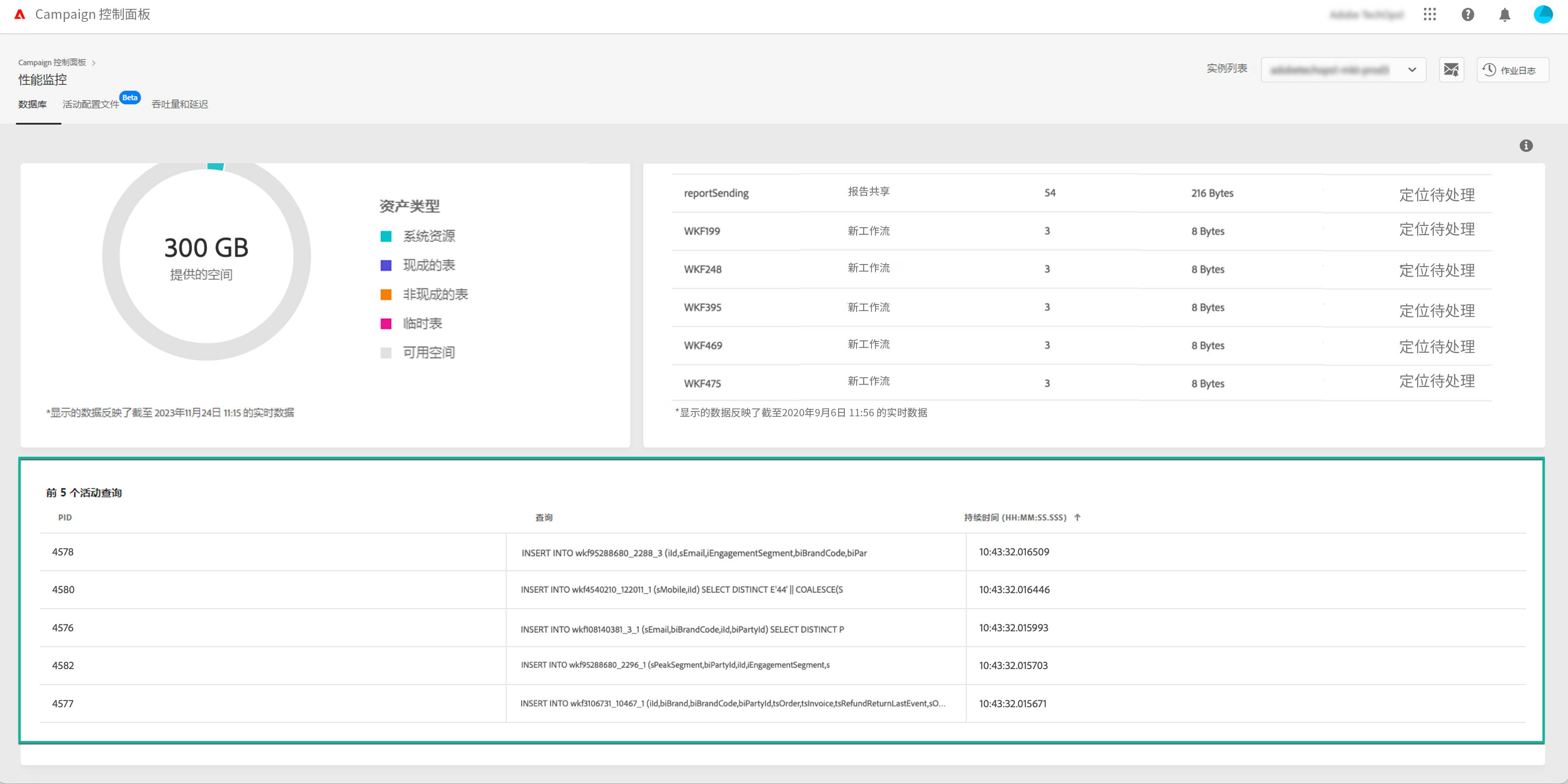Click the Adobe logo in the header
Image resolution: width=1568 pixels, height=784 pixels.
pos(20,14)
